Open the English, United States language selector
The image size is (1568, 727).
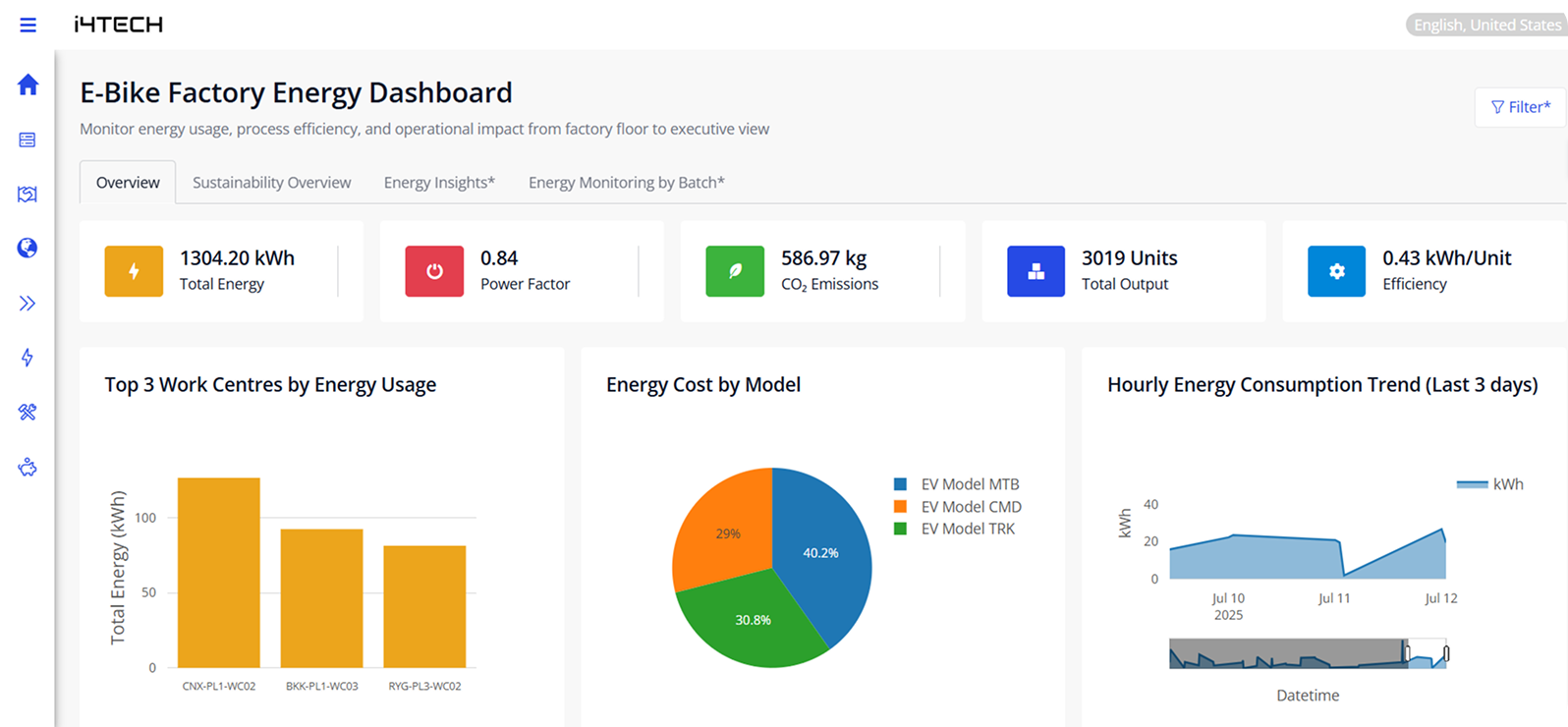(x=1485, y=26)
